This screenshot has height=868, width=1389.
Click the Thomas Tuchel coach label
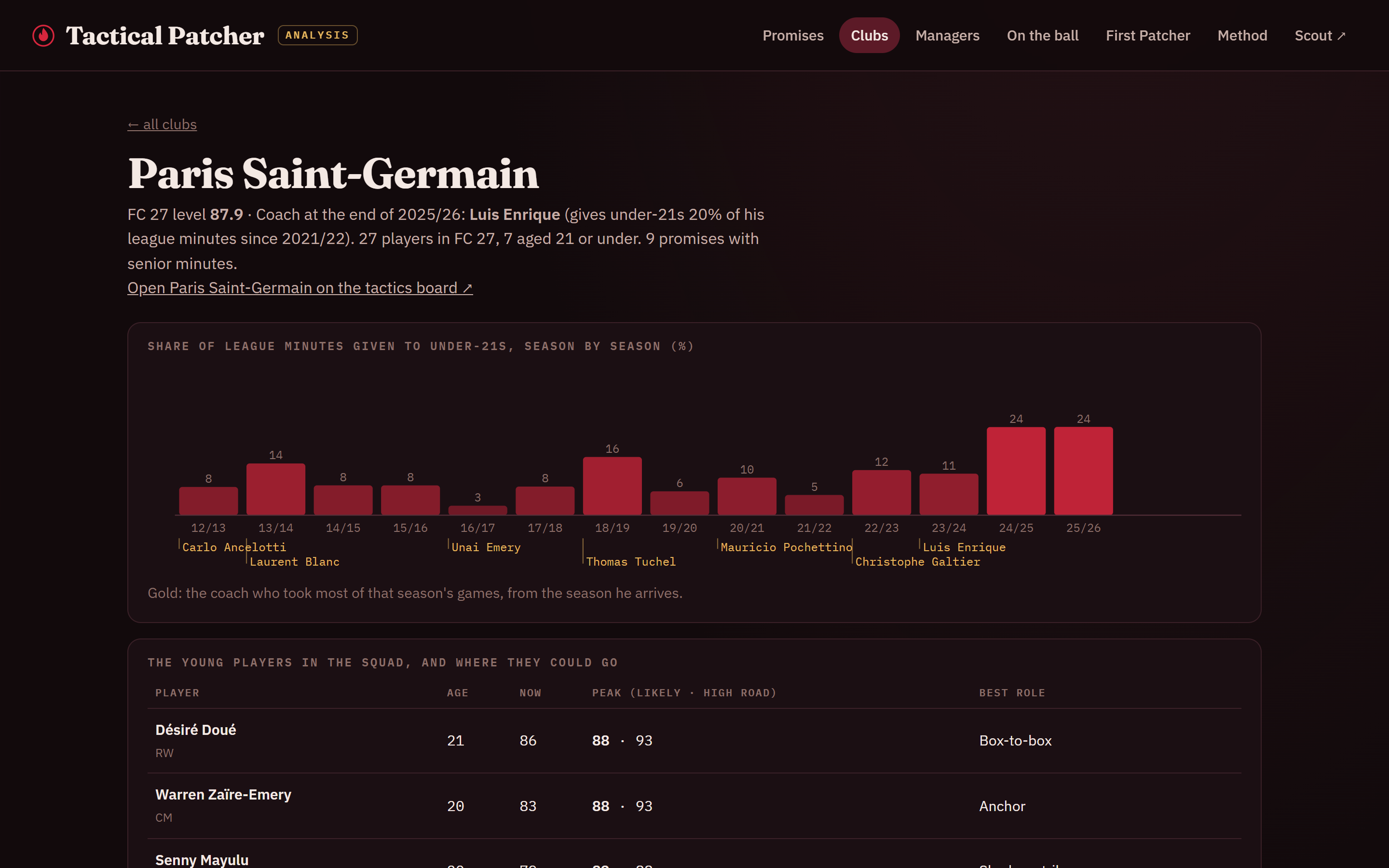tap(631, 561)
